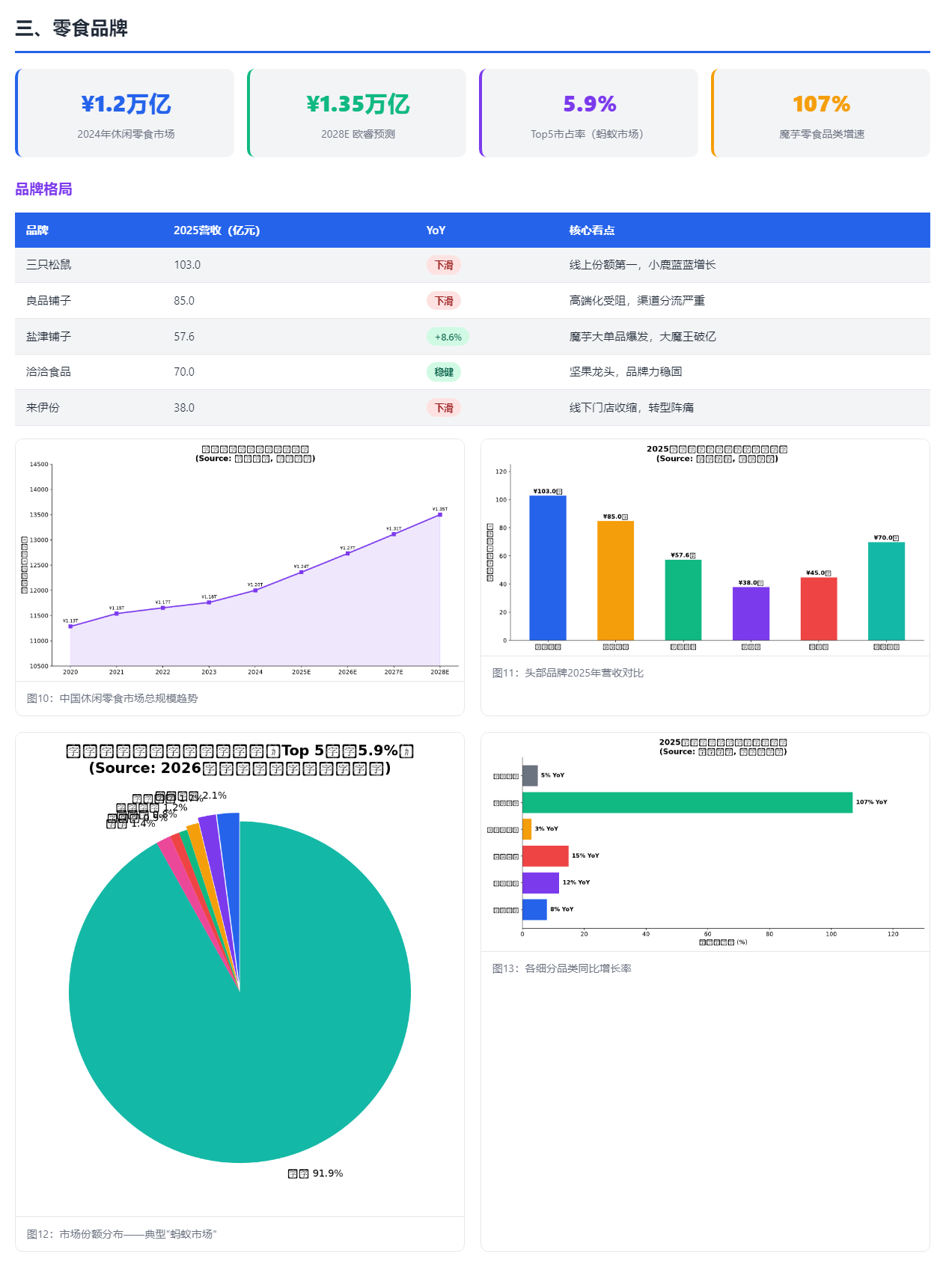Open the market size trend line chart

[239, 560]
